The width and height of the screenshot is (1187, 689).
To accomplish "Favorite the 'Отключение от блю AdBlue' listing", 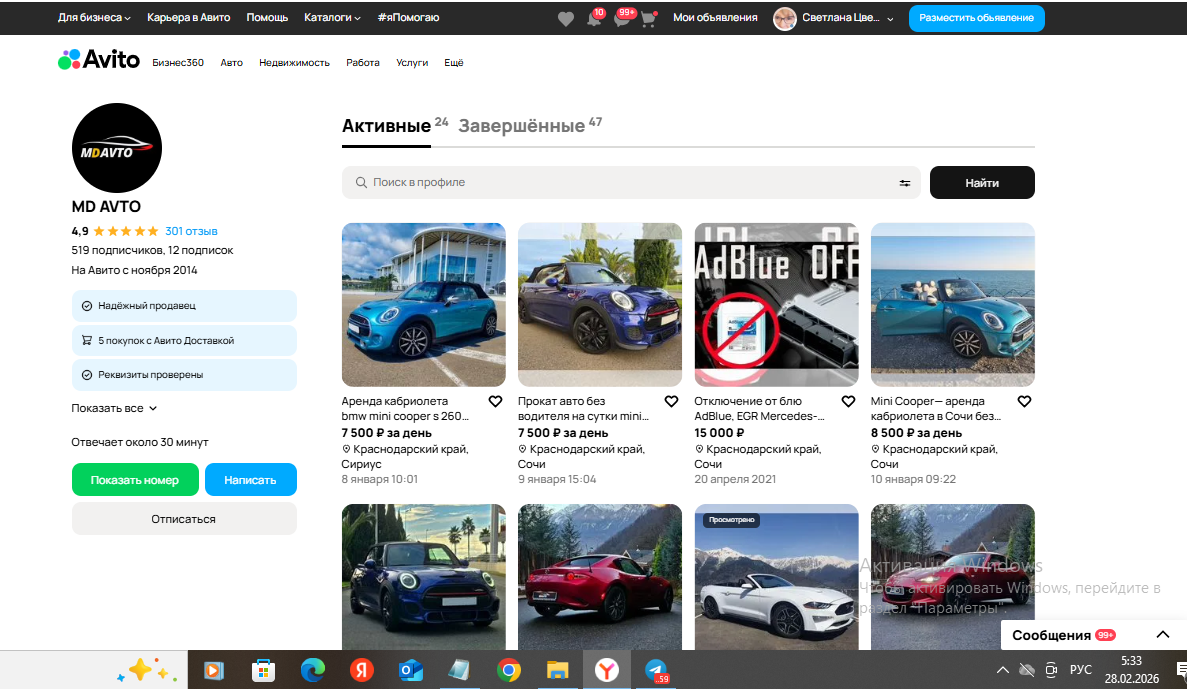I will tap(848, 402).
